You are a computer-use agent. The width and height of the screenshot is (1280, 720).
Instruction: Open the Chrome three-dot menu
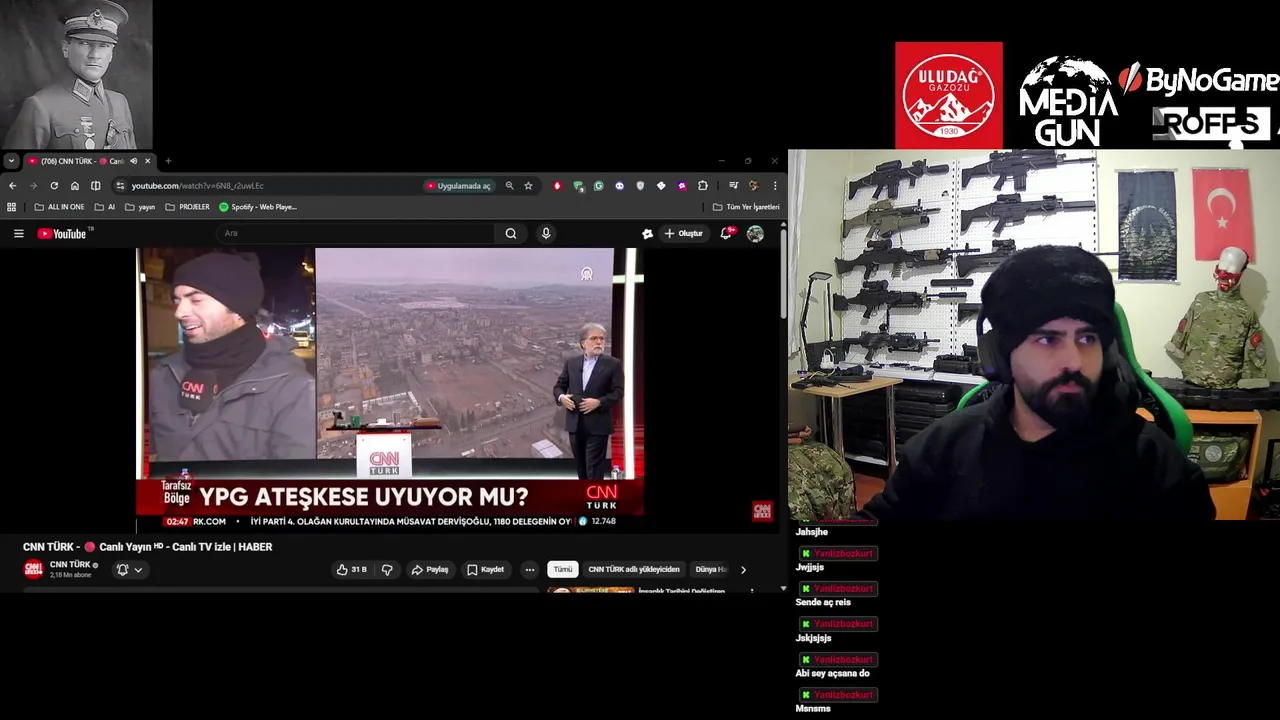(774, 185)
